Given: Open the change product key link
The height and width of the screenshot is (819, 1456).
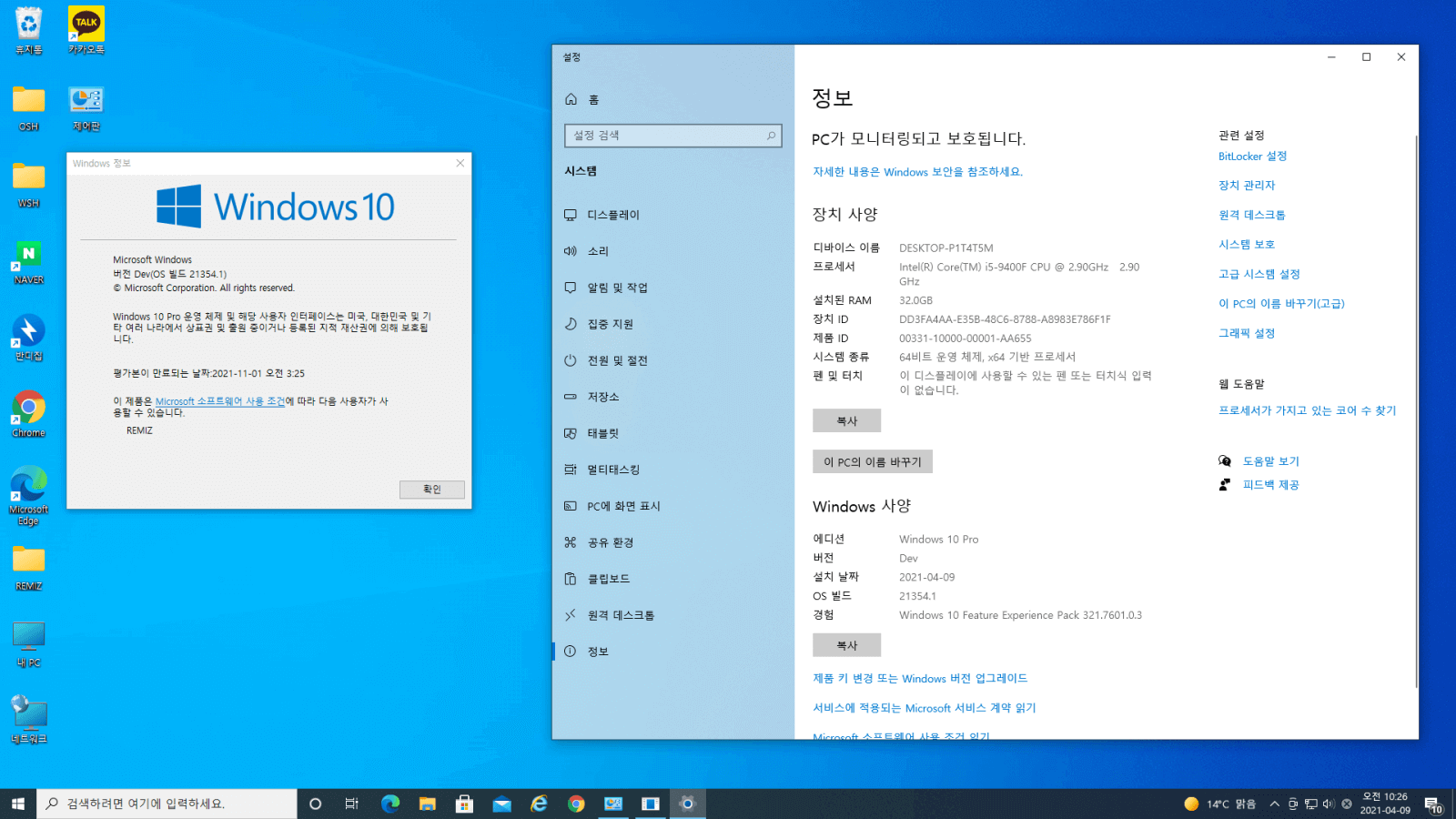Looking at the screenshot, I should coord(920,679).
